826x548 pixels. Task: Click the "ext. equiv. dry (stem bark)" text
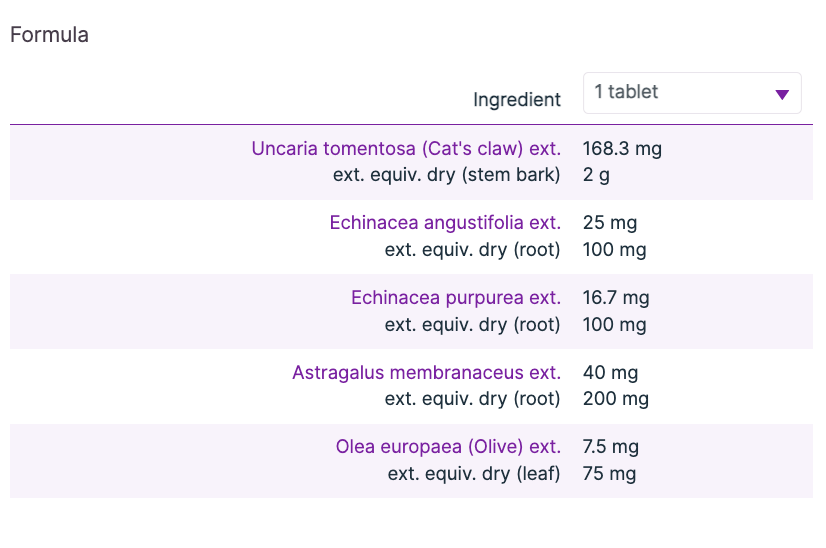click(x=446, y=175)
